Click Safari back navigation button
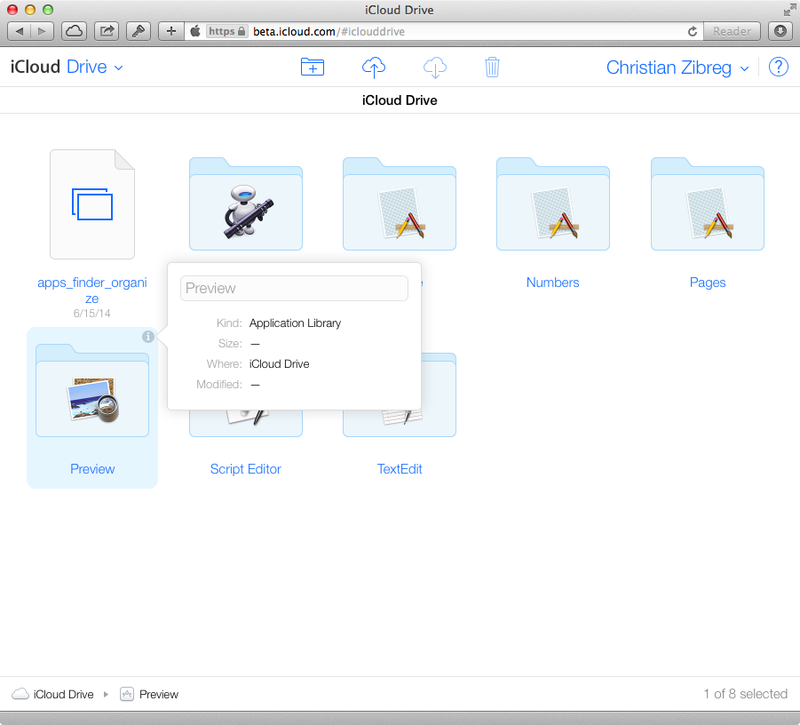This screenshot has width=800, height=725. coord(19,31)
